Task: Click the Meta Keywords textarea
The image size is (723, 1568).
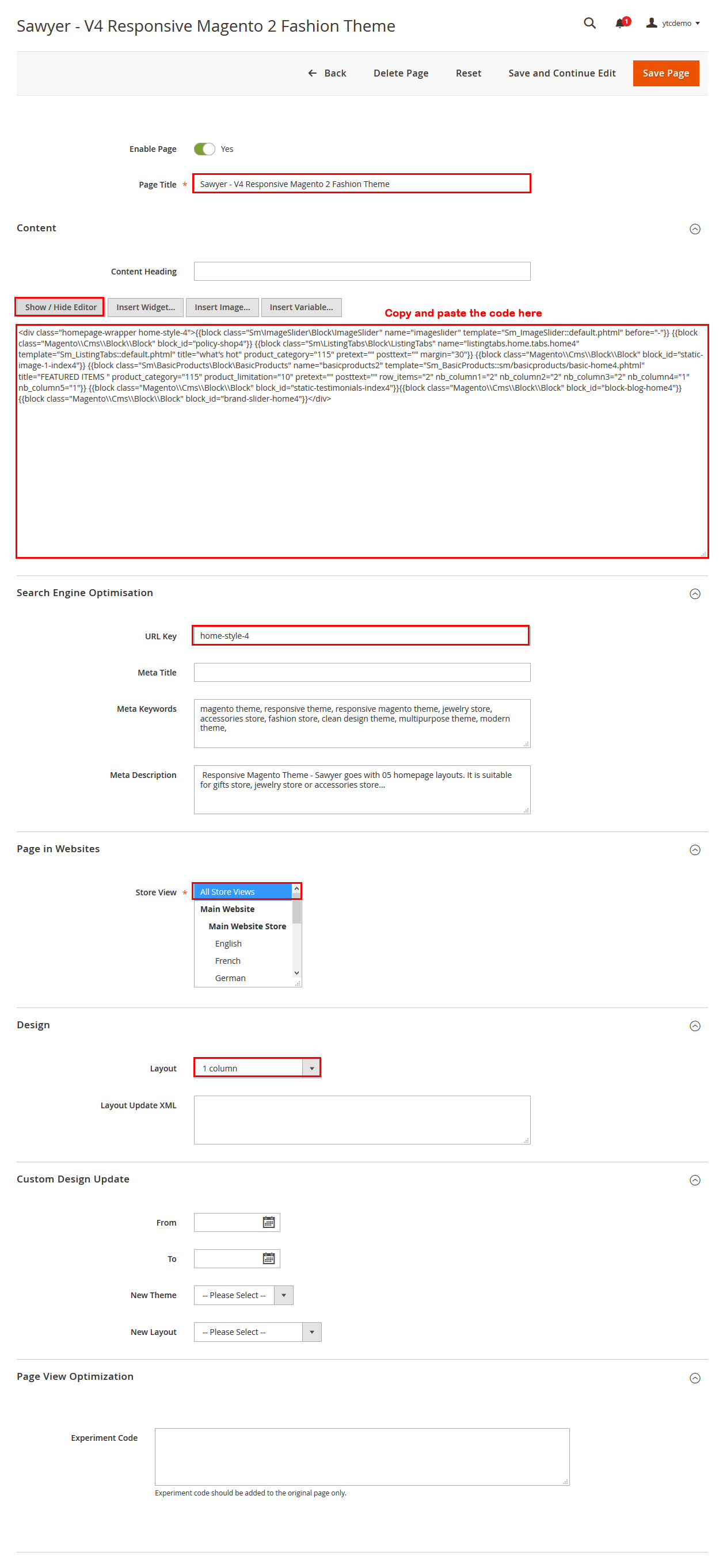Action: coord(362,723)
